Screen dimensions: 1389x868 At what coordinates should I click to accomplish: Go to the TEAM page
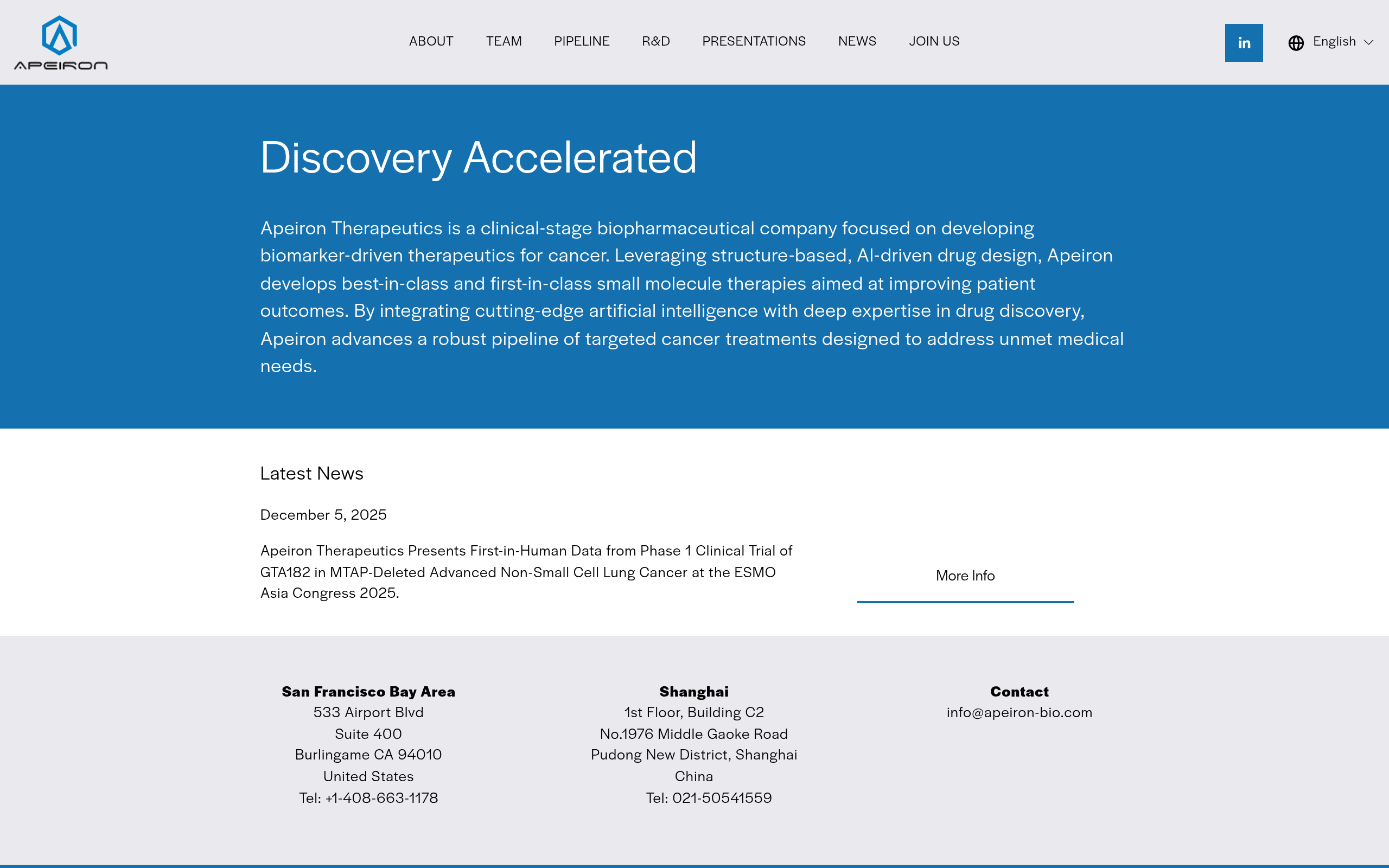pos(504,41)
